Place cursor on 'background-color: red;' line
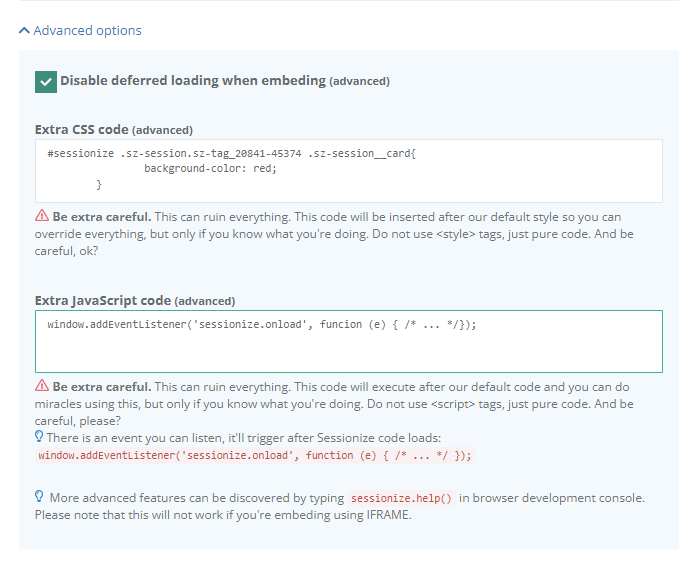The width and height of the screenshot is (699, 569). tap(209, 169)
